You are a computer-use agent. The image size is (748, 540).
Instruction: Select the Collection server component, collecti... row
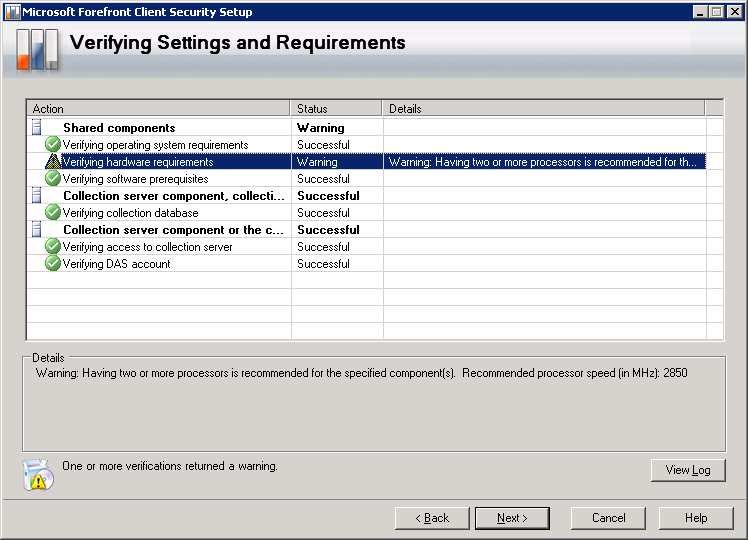coord(366,196)
